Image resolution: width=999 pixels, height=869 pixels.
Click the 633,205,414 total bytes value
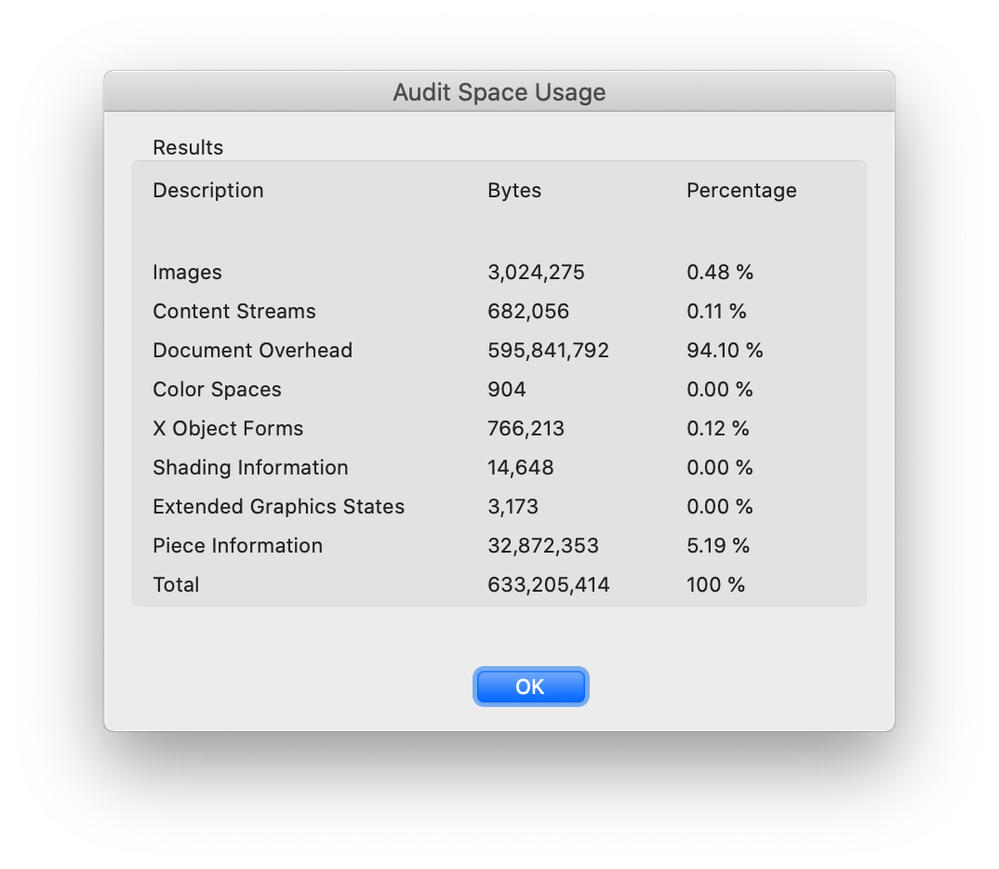[548, 584]
